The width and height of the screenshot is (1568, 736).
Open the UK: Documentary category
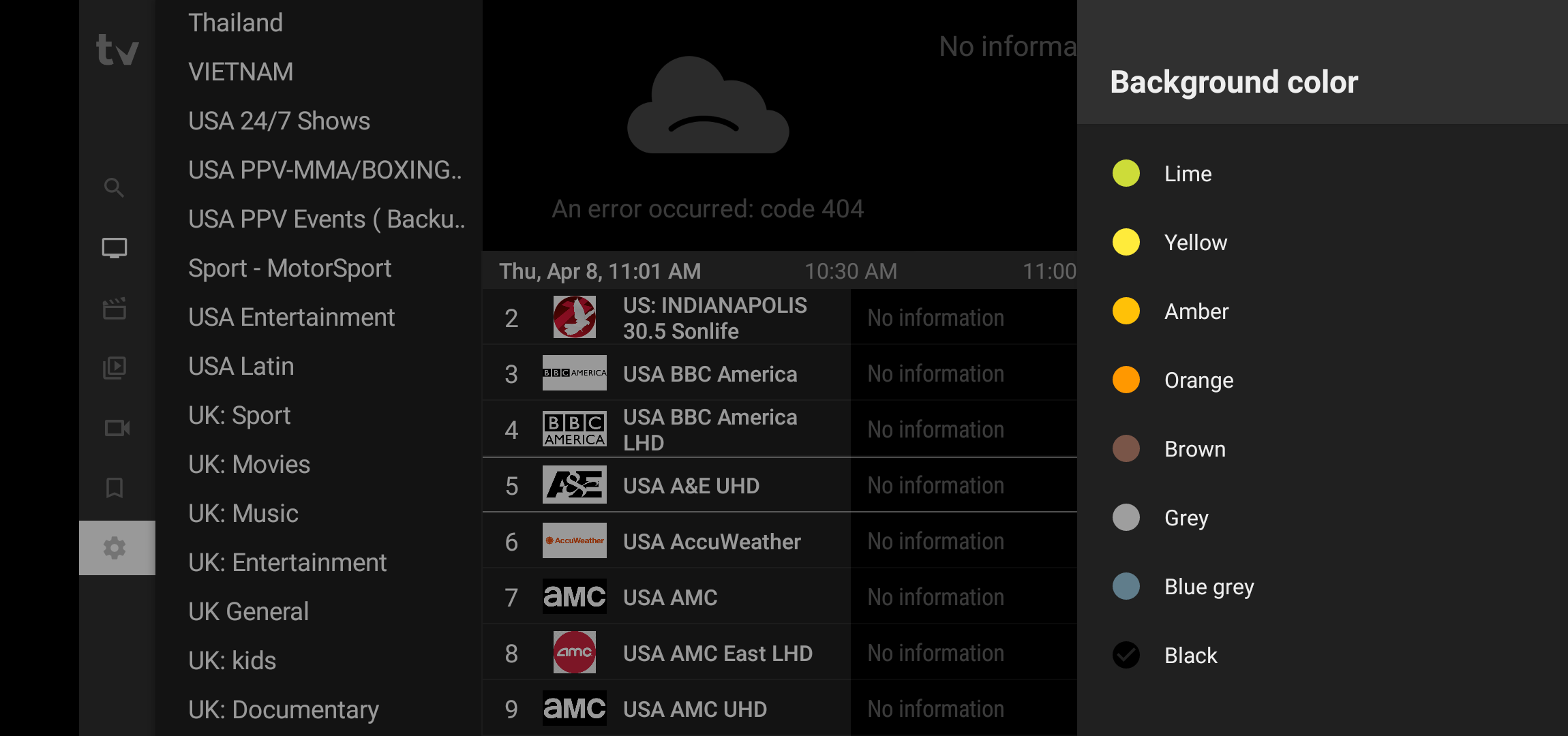coord(284,709)
